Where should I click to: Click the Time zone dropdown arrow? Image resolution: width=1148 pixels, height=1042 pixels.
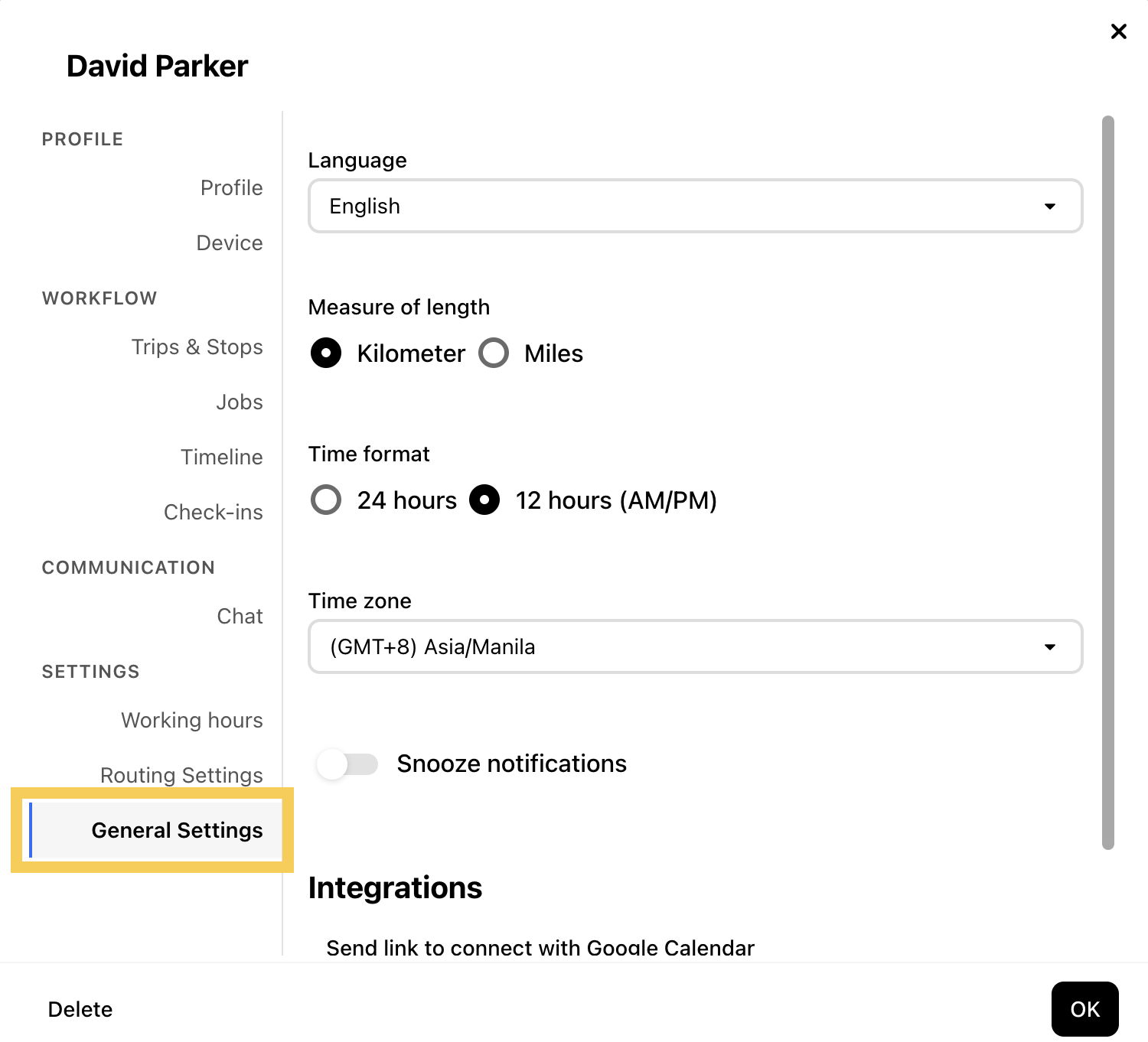[1050, 647]
